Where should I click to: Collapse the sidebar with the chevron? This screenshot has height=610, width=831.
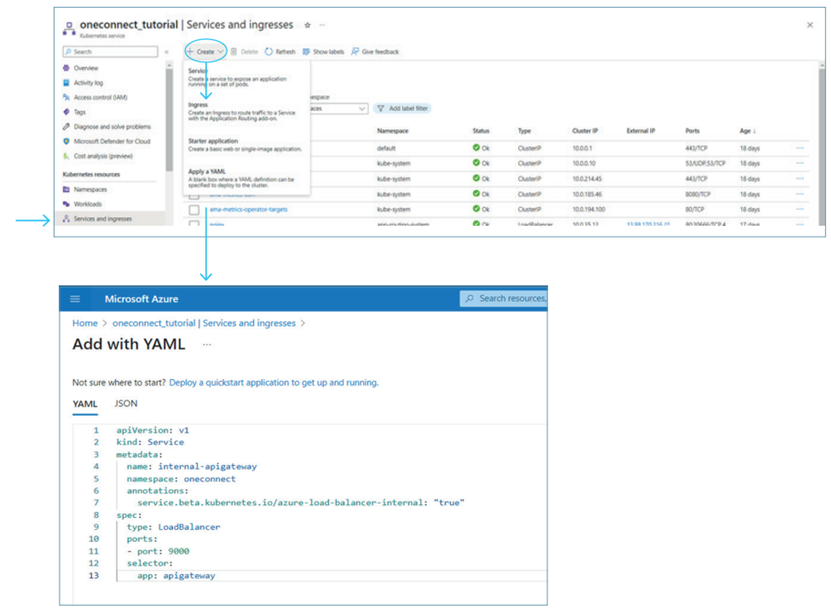(166, 52)
